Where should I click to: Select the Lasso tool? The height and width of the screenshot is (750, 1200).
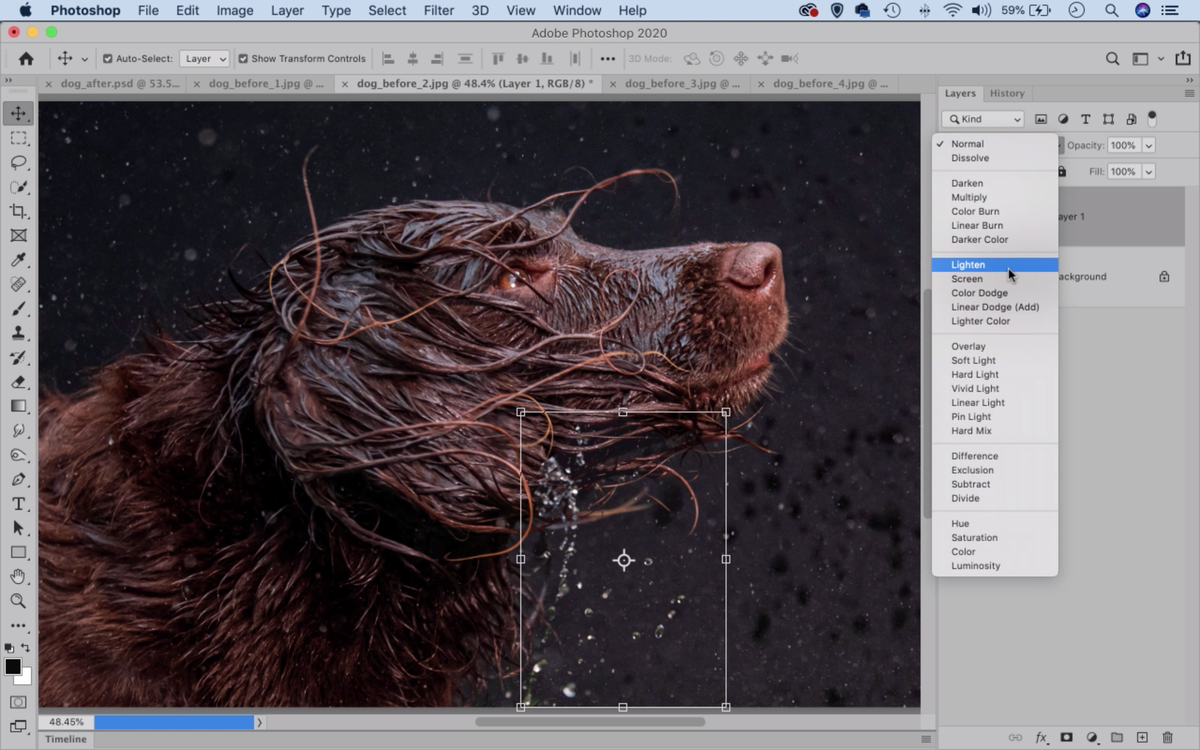[x=18, y=163]
